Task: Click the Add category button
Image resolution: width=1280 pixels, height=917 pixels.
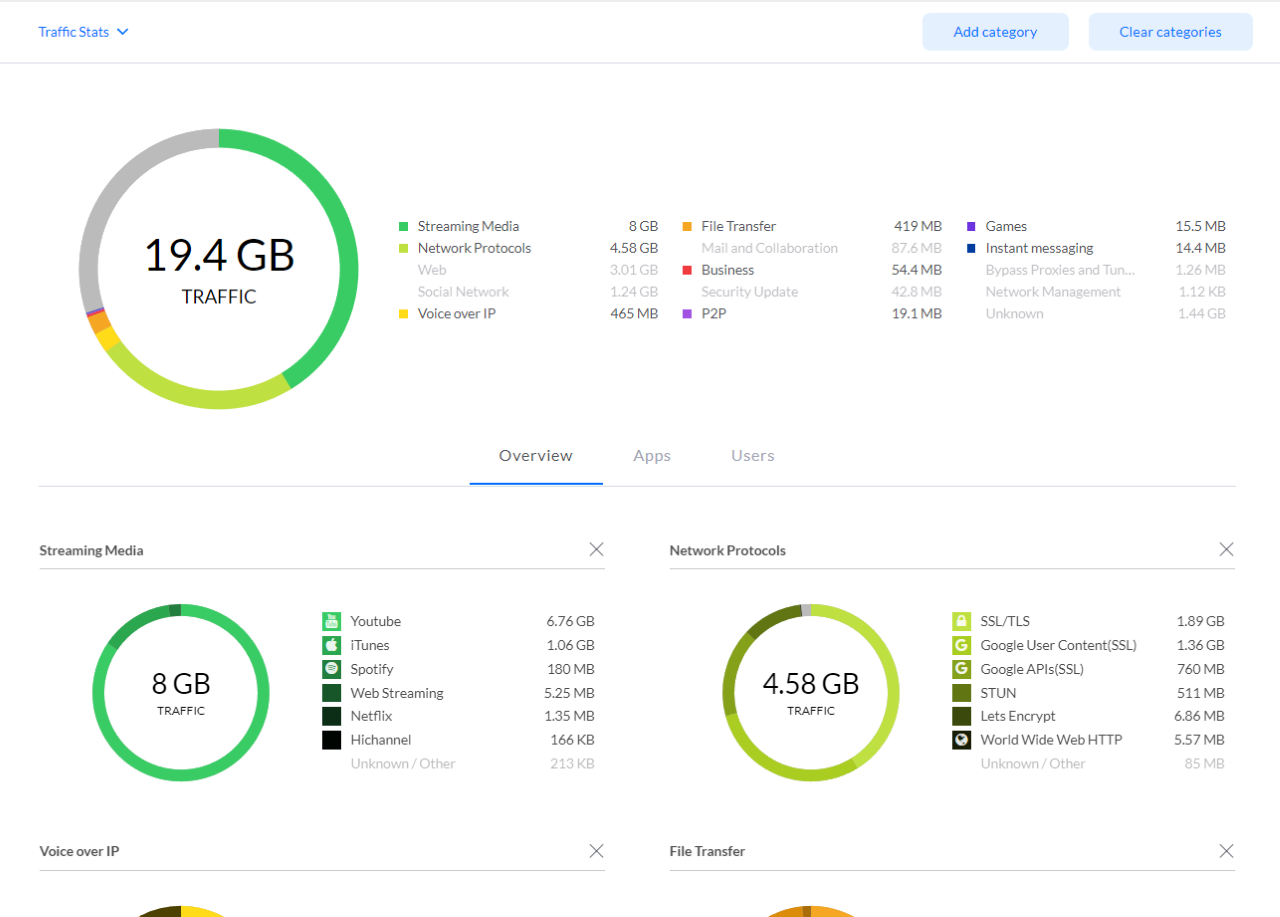Action: pos(995,32)
